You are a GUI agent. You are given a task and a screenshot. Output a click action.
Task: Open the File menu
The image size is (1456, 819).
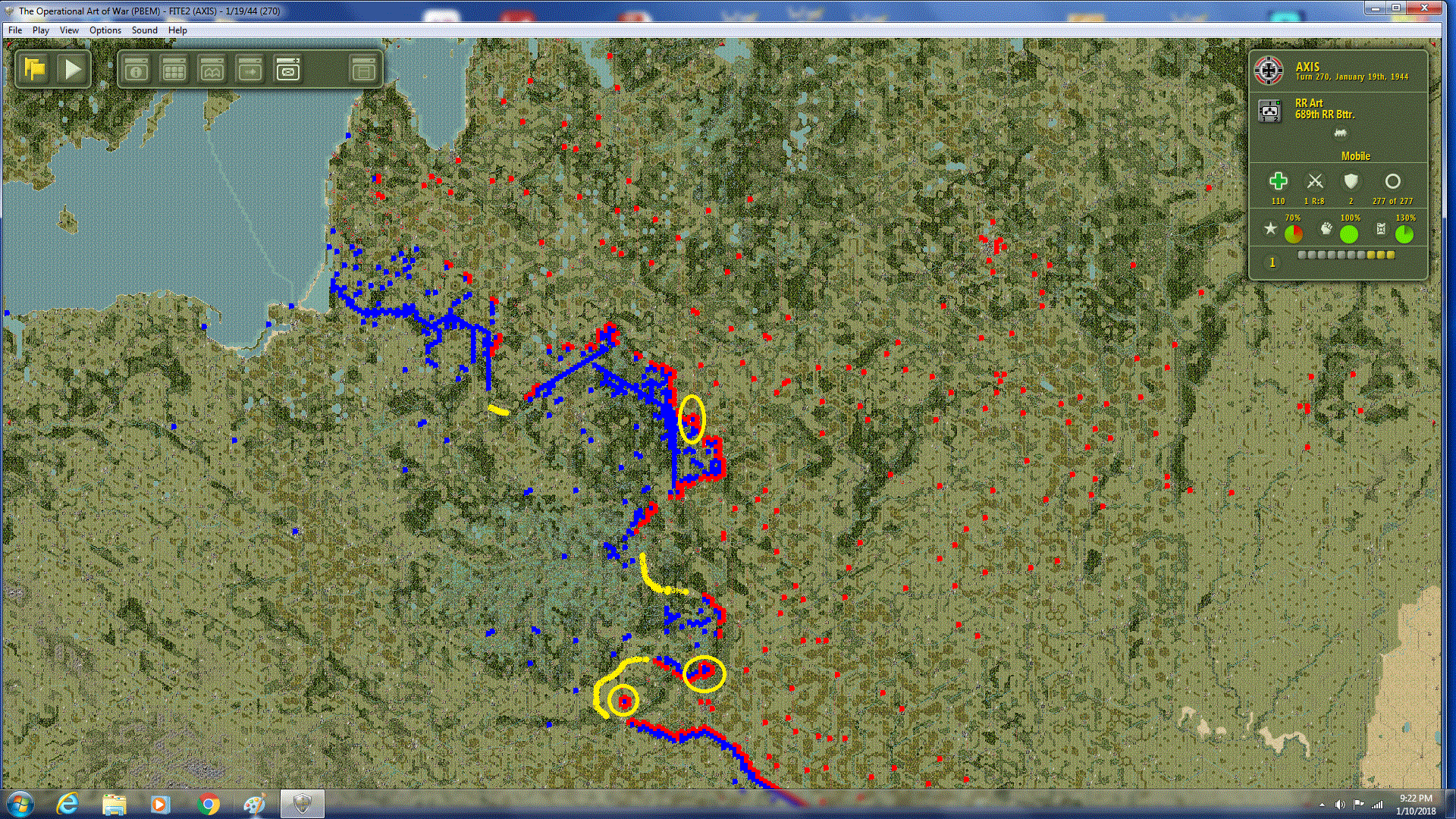click(x=15, y=30)
